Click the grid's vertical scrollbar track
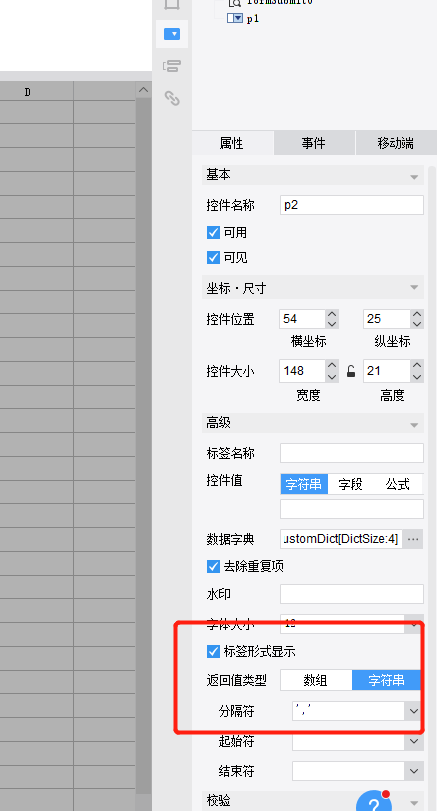This screenshot has height=811, width=437. (143, 445)
